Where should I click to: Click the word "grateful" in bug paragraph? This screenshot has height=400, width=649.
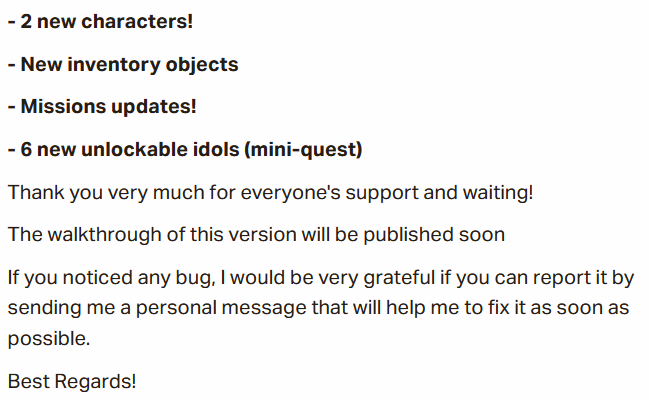pyautogui.click(x=399, y=277)
